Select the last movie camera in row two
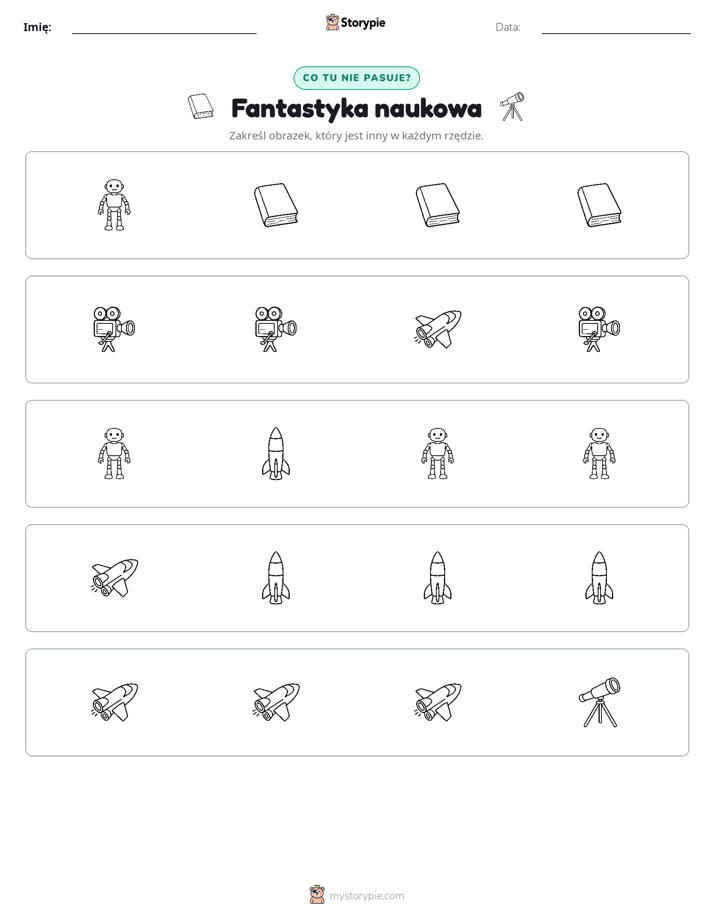Image resolution: width=714 pixels, height=924 pixels. (599, 329)
